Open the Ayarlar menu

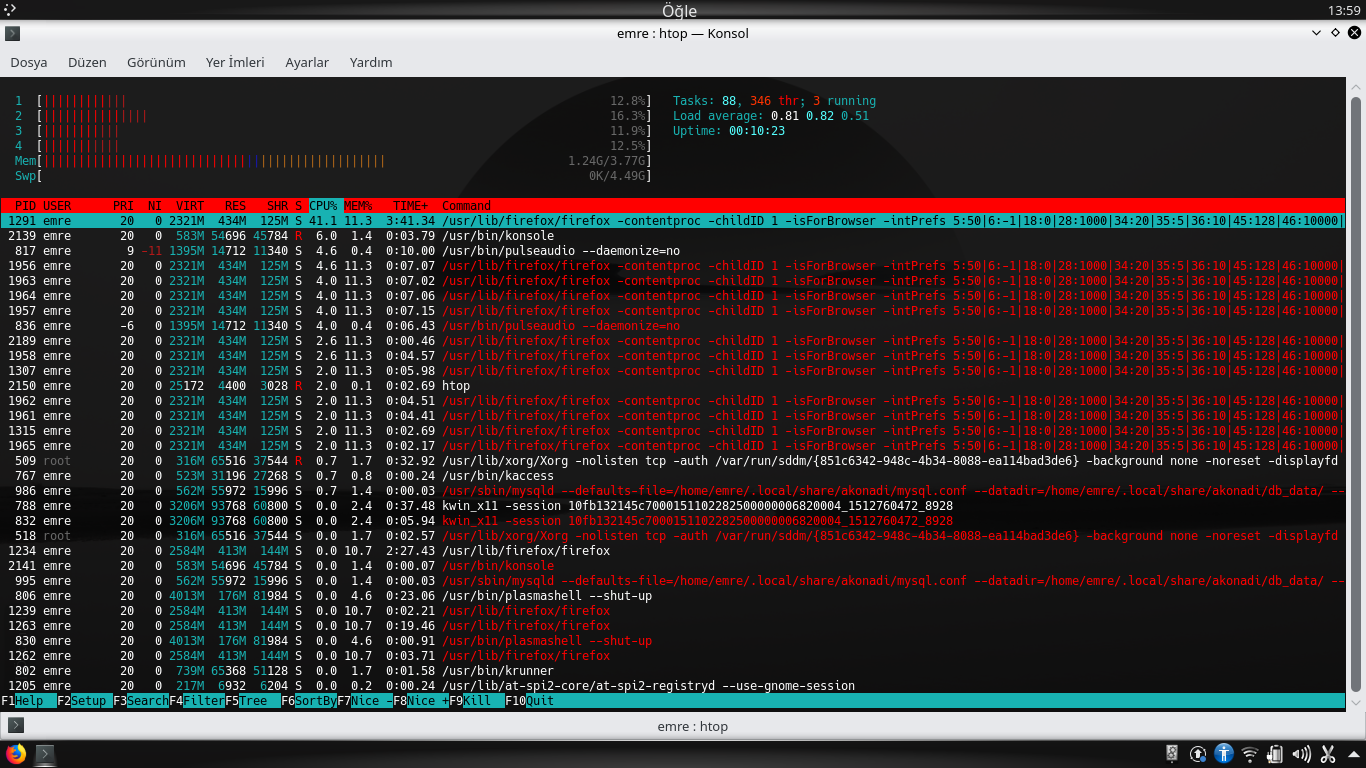point(307,62)
